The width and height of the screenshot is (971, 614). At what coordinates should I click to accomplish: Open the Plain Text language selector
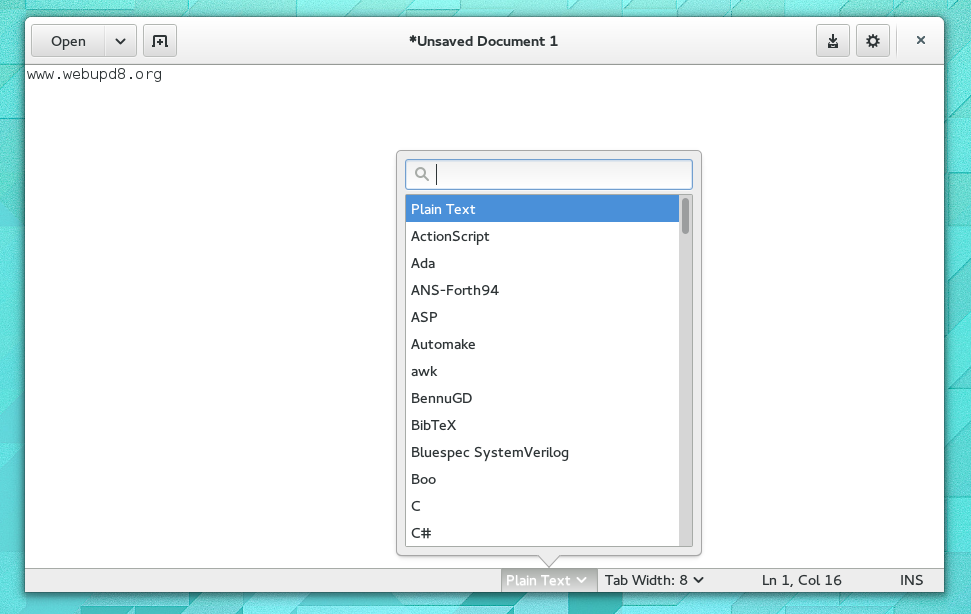548,580
